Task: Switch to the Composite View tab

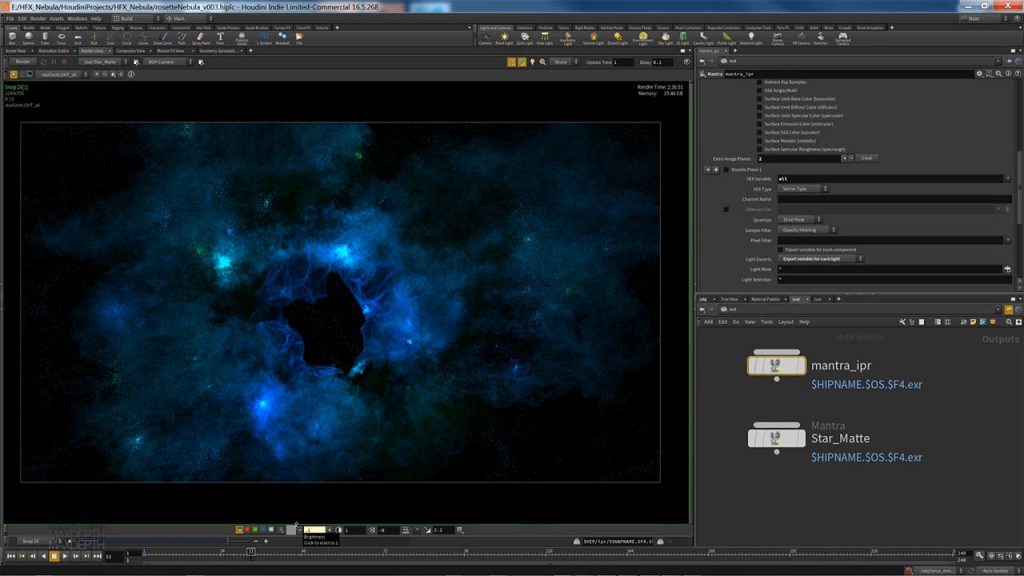Action: [x=131, y=51]
